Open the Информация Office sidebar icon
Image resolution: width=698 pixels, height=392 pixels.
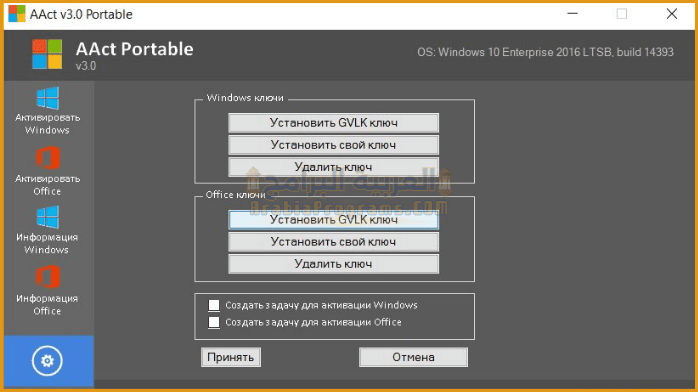pyautogui.click(x=47, y=277)
